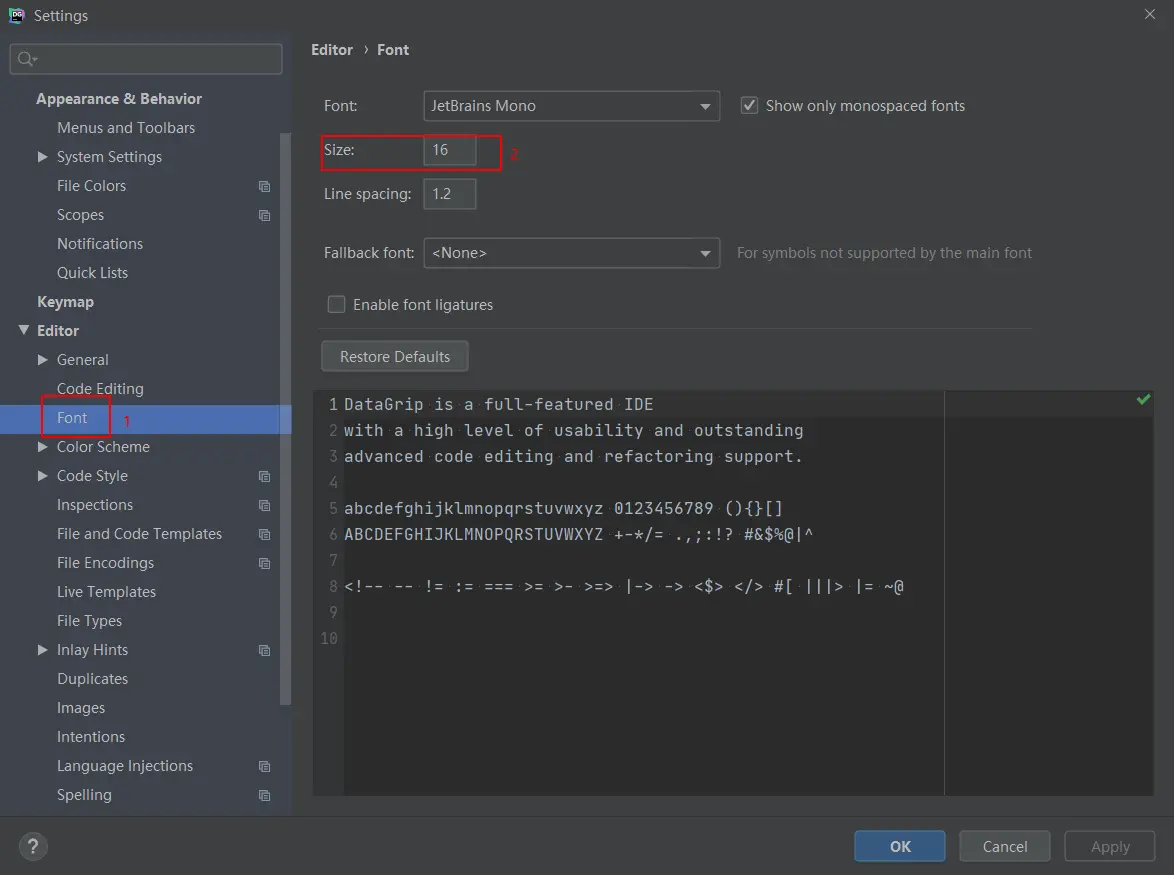Image resolution: width=1174 pixels, height=875 pixels.
Task: Click the icon beside Language Injections
Action: pos(264,766)
